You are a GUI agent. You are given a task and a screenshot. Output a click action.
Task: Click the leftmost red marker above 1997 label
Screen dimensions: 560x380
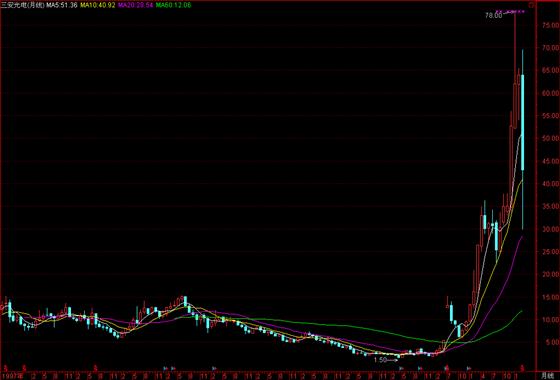tap(5, 368)
